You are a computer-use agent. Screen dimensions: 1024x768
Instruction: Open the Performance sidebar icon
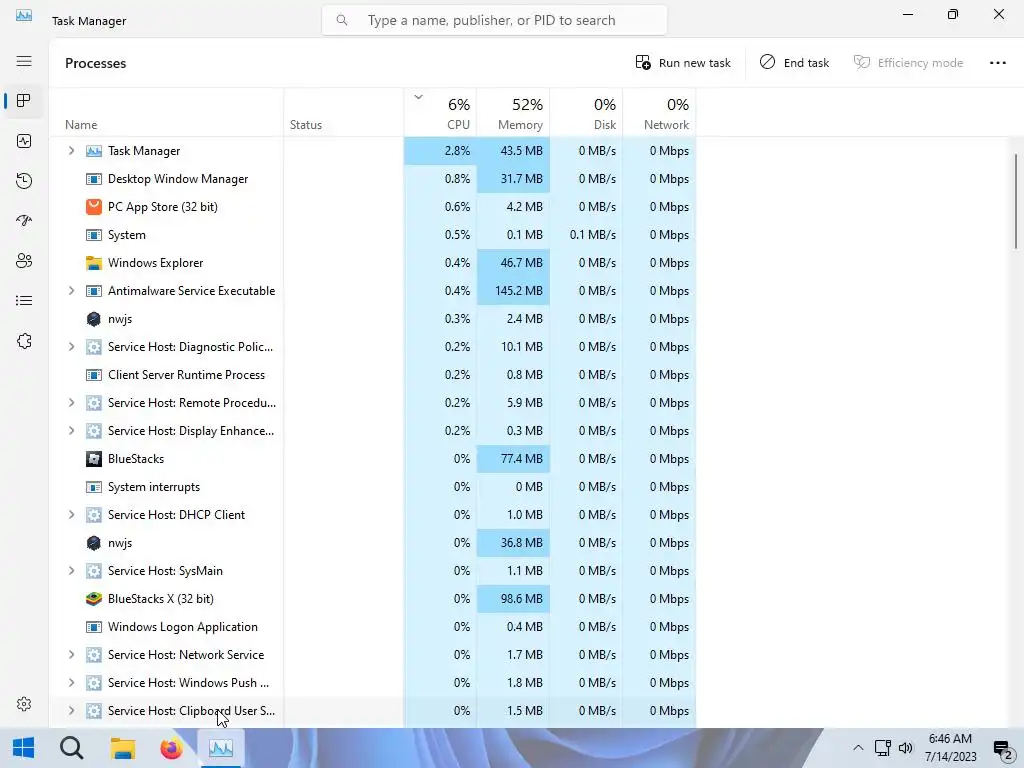[x=24, y=141]
